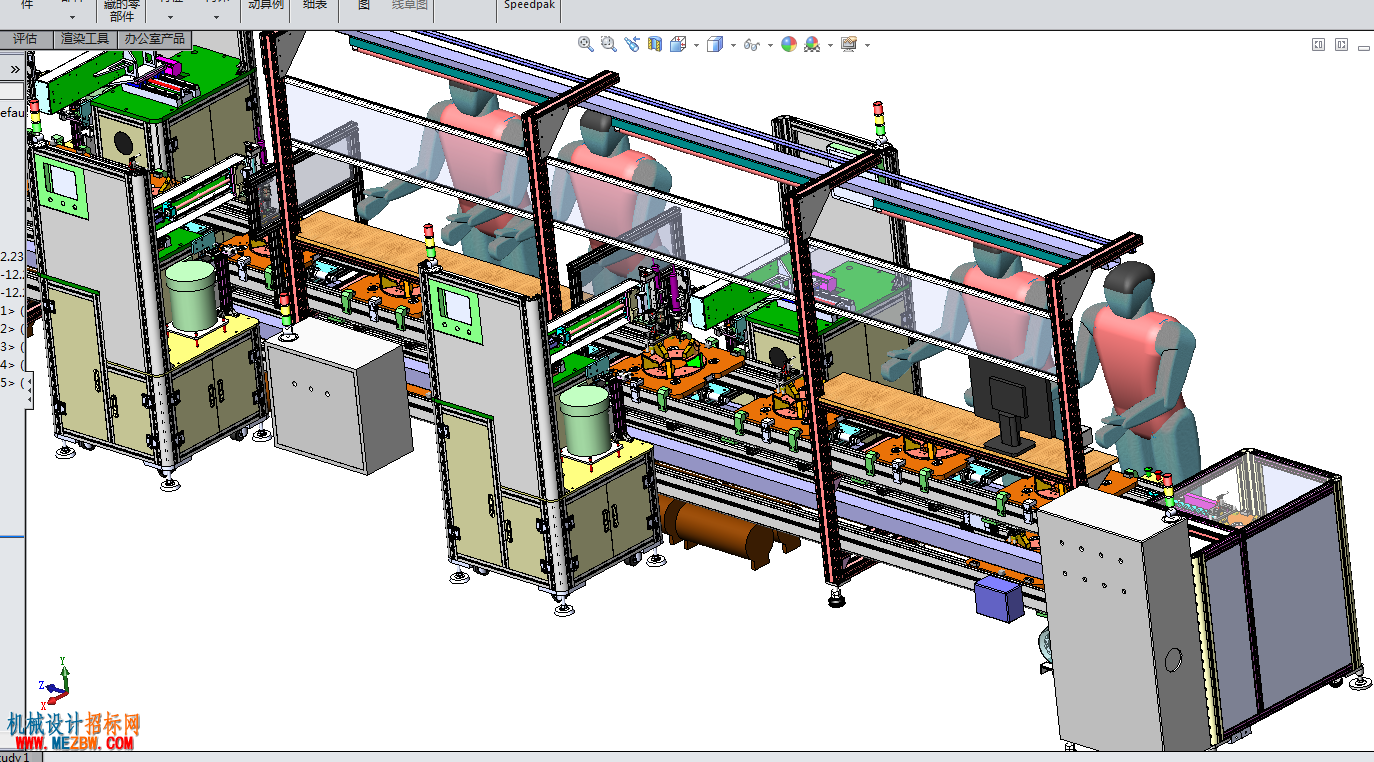Switch to the 渲染工具 tab
Image resolution: width=1374 pixels, height=762 pixels.
(x=85, y=39)
